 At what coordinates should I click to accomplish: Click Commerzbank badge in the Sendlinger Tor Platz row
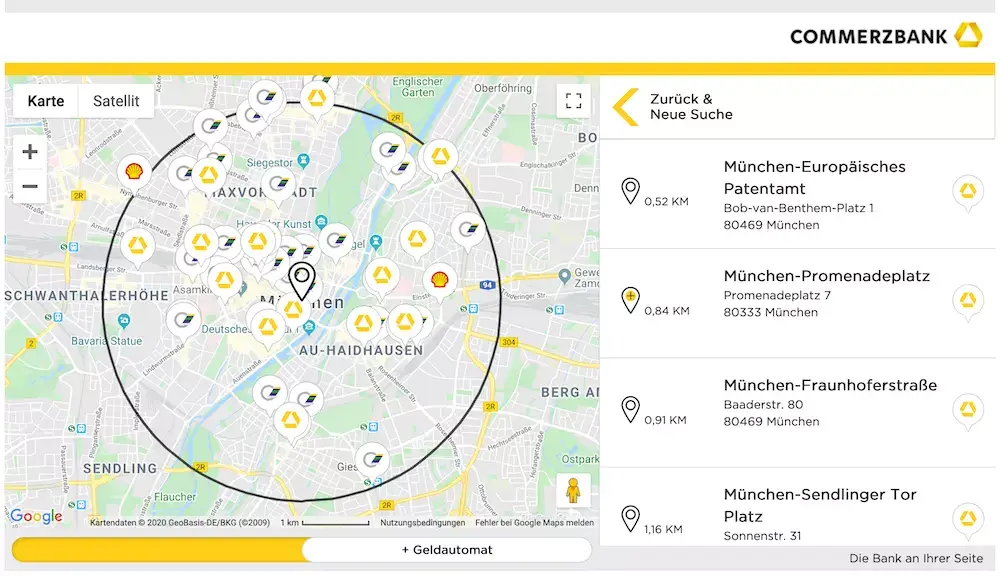pos(967,519)
